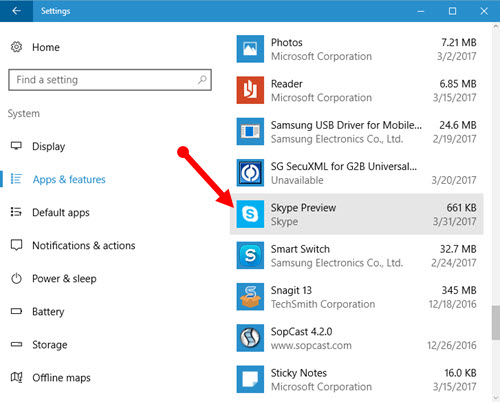Viewport: 500px width, 402px height.
Task: Select the Snagit 13 entry name
Action: pos(291,290)
